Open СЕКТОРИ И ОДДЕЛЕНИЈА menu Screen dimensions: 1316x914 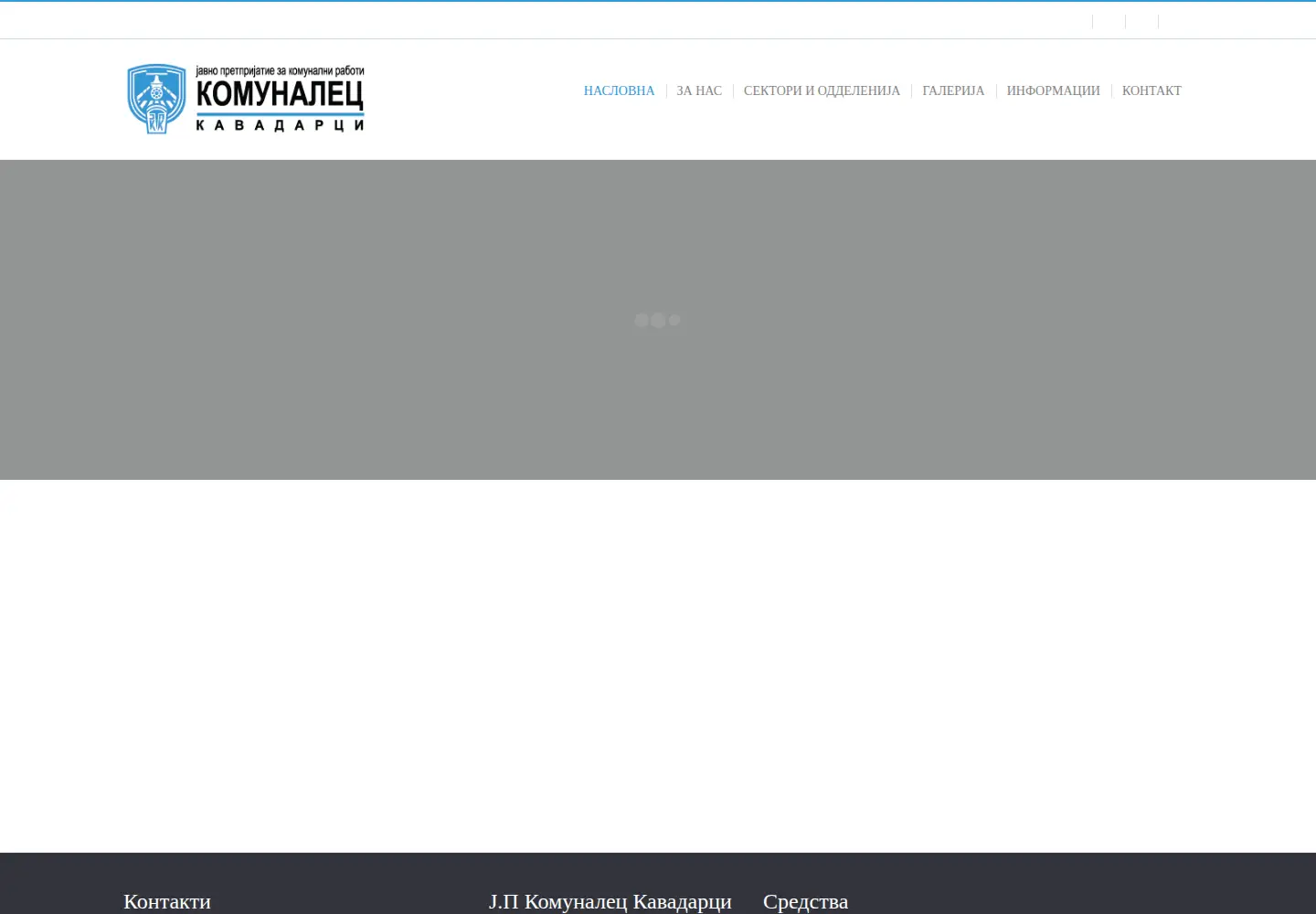822,90
